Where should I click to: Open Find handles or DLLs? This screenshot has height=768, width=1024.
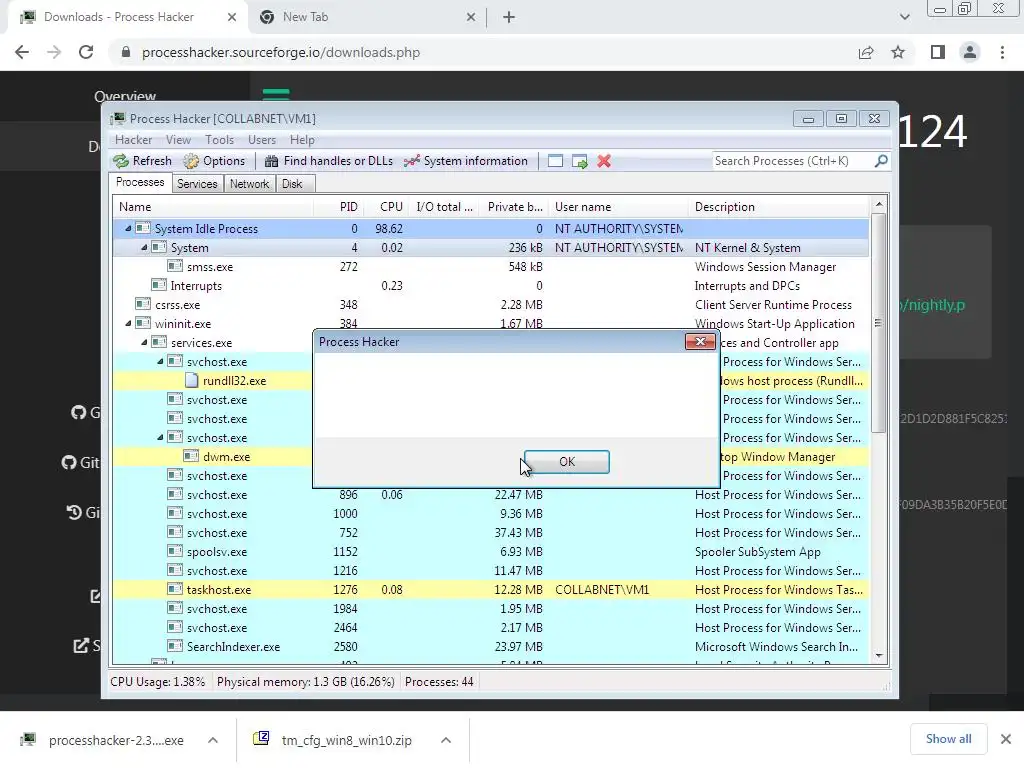click(x=329, y=161)
